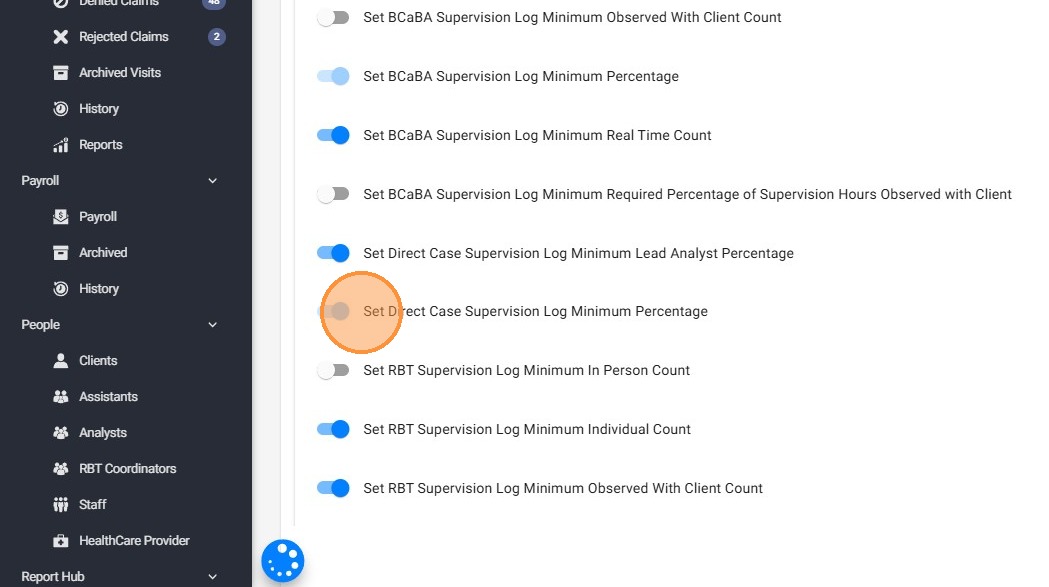Collapse the Payroll section chevron

pyautogui.click(x=212, y=181)
